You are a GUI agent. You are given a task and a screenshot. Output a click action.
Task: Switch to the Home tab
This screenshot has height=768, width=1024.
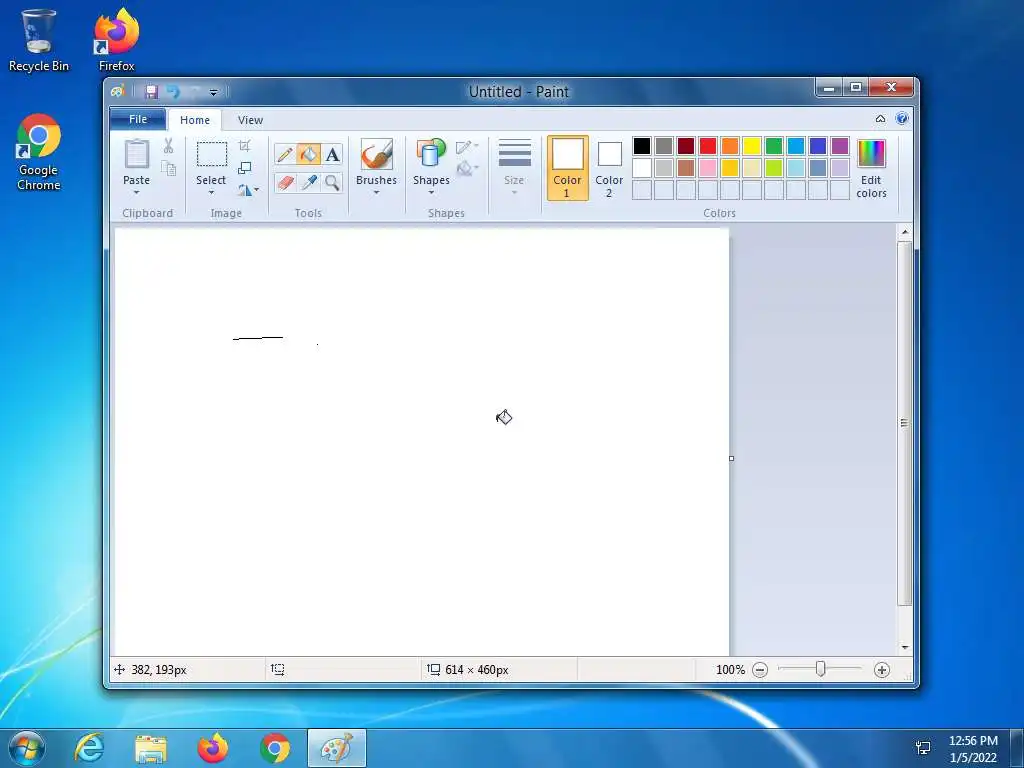click(195, 120)
